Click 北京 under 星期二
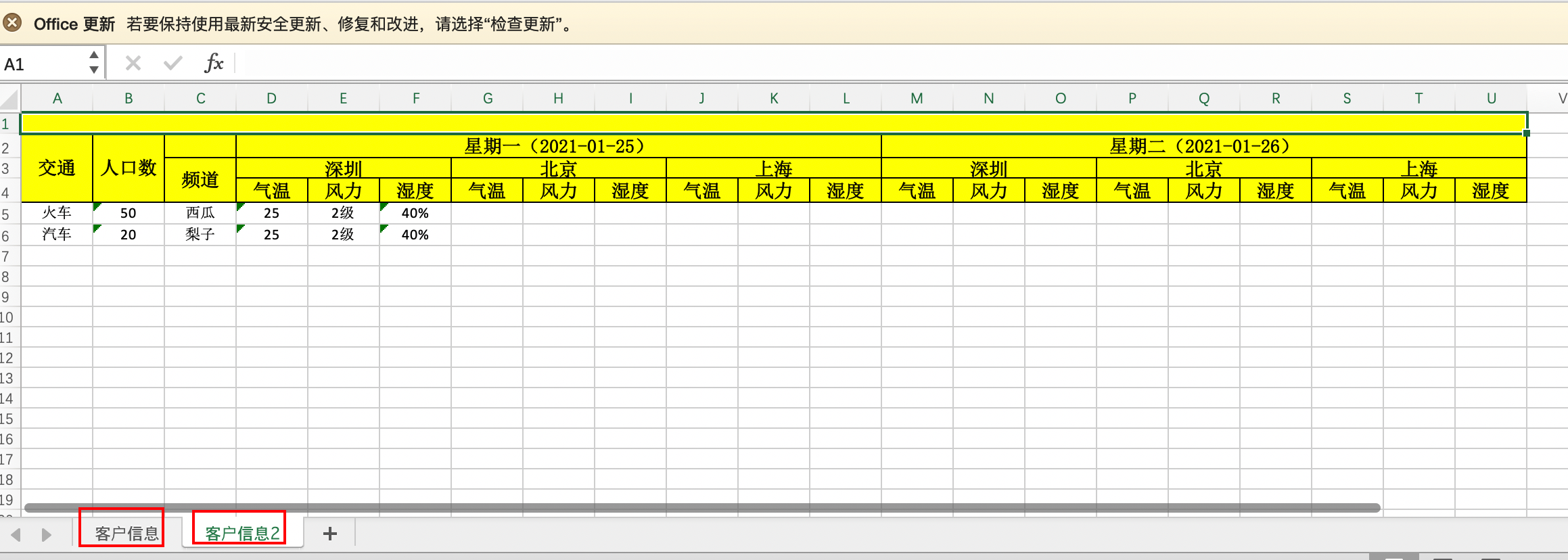1568x560 pixels. [x=1204, y=168]
